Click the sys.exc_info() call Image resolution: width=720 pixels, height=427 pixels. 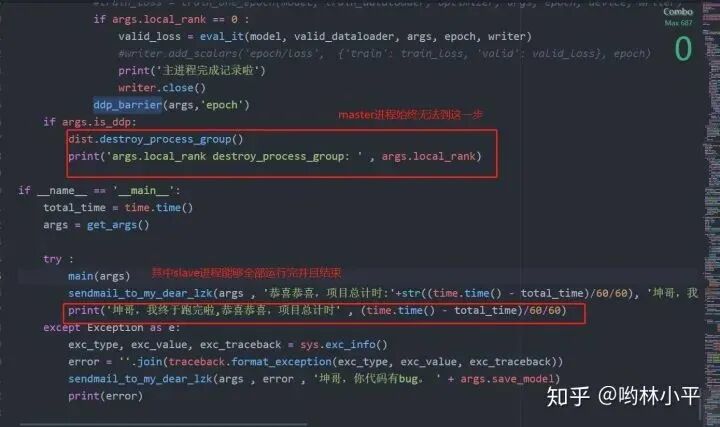[x=344, y=345]
